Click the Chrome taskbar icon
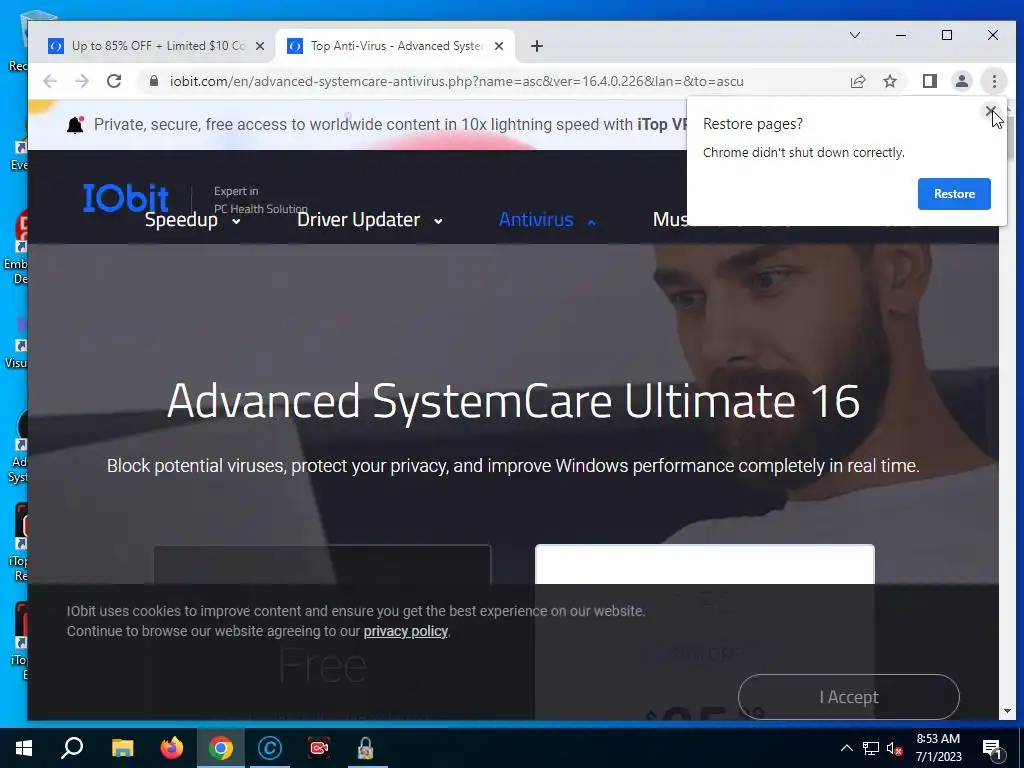1024x768 pixels. tap(221, 748)
